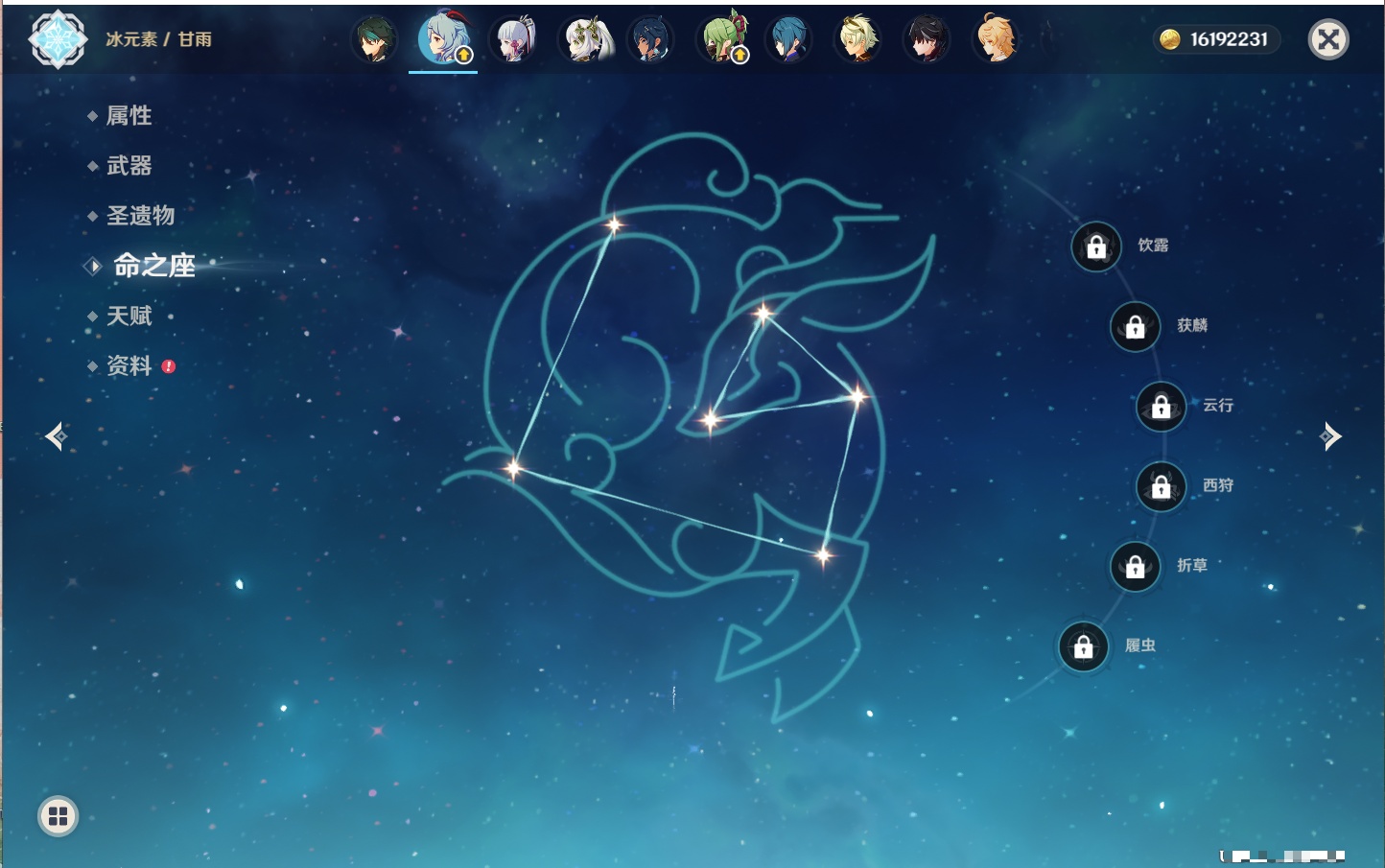Go to the 属性 attributes menu
Screen dimensions: 1385x868
click(x=129, y=116)
